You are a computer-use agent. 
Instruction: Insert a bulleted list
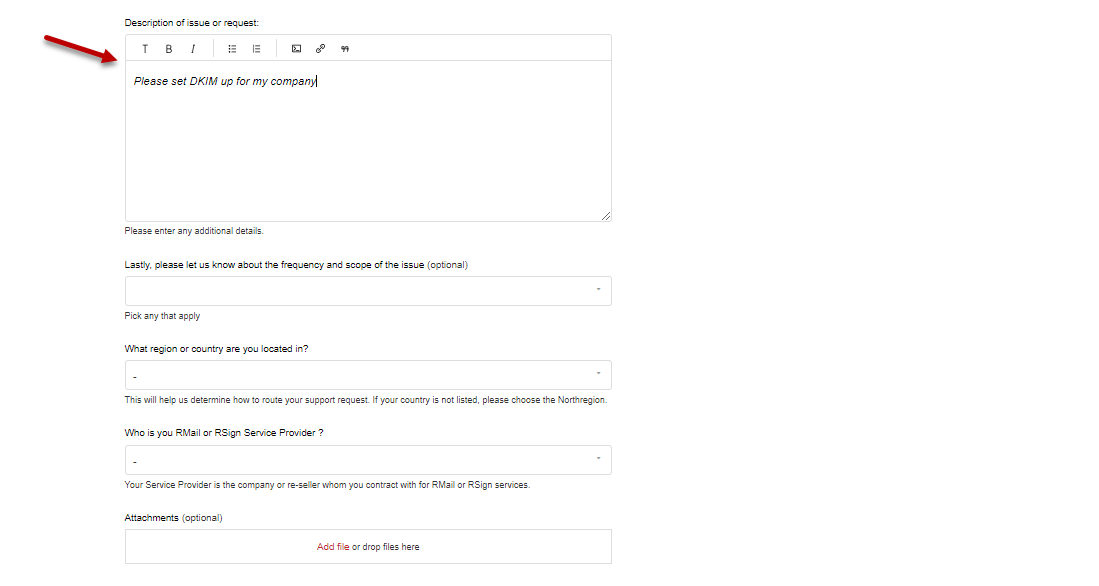coord(232,49)
